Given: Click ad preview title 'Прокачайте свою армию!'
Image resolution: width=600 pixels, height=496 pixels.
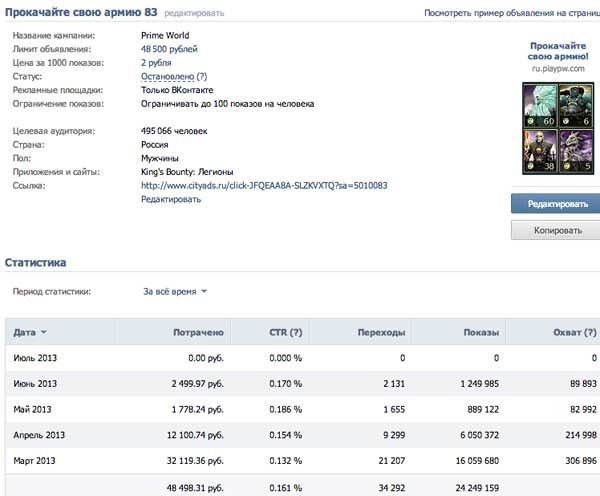Looking at the screenshot, I should [x=558, y=51].
